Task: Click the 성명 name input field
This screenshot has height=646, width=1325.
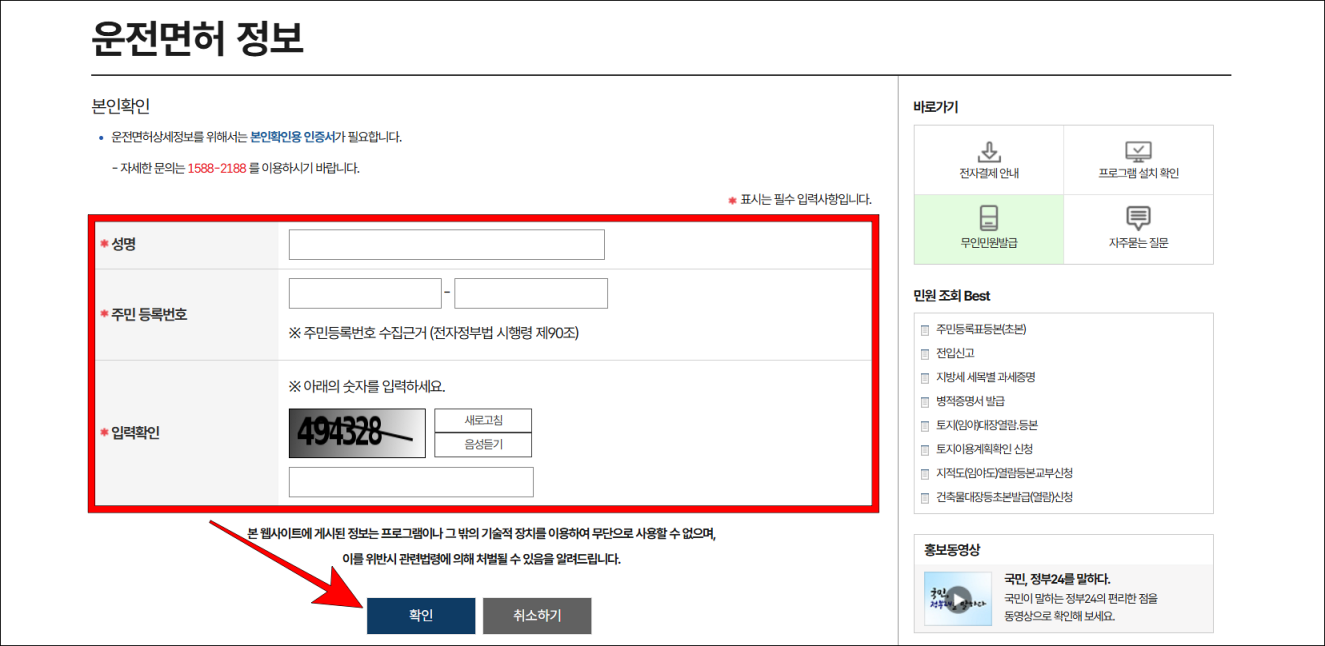Action: 446,242
